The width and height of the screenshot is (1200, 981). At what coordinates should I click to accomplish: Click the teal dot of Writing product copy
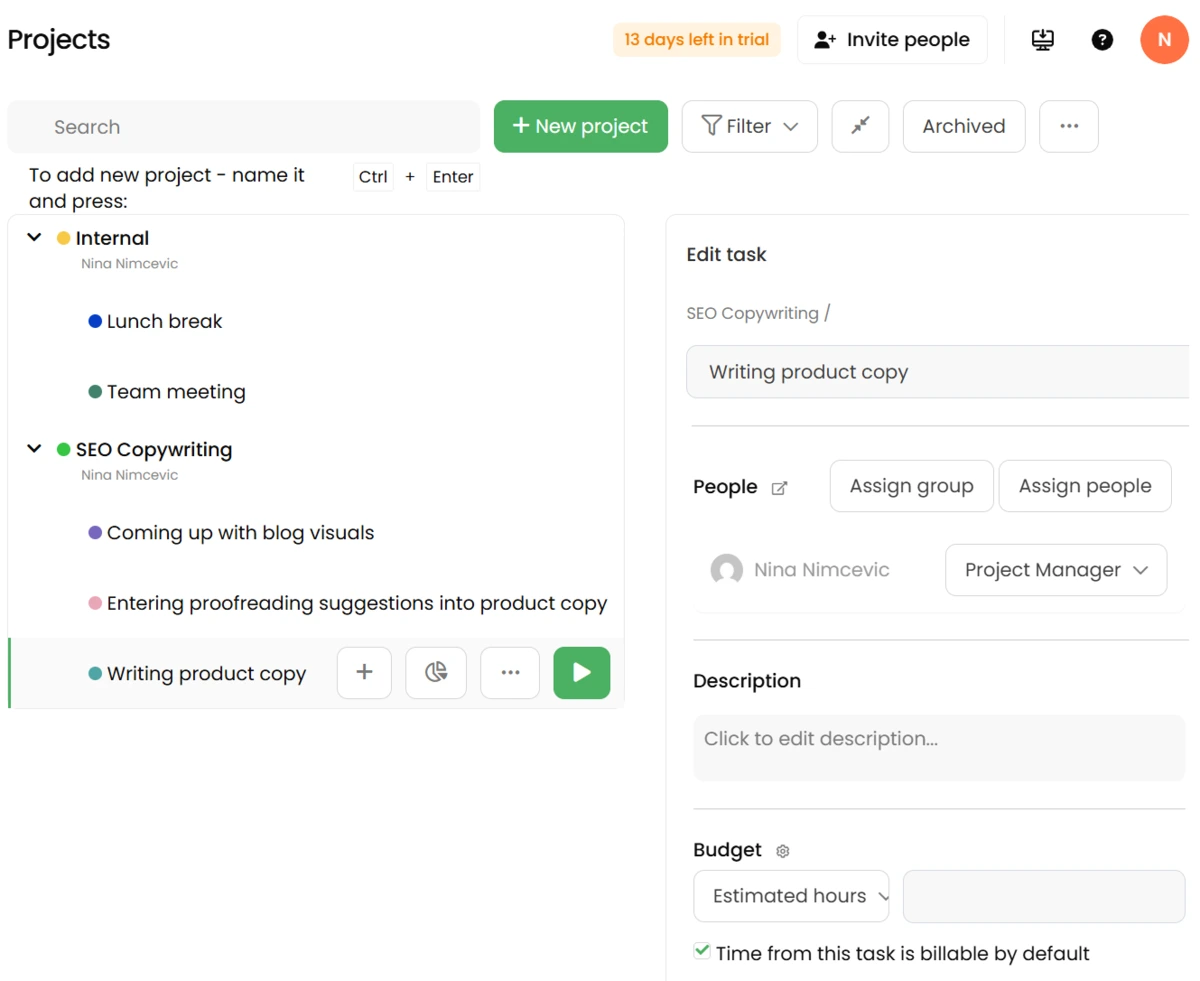tap(95, 674)
